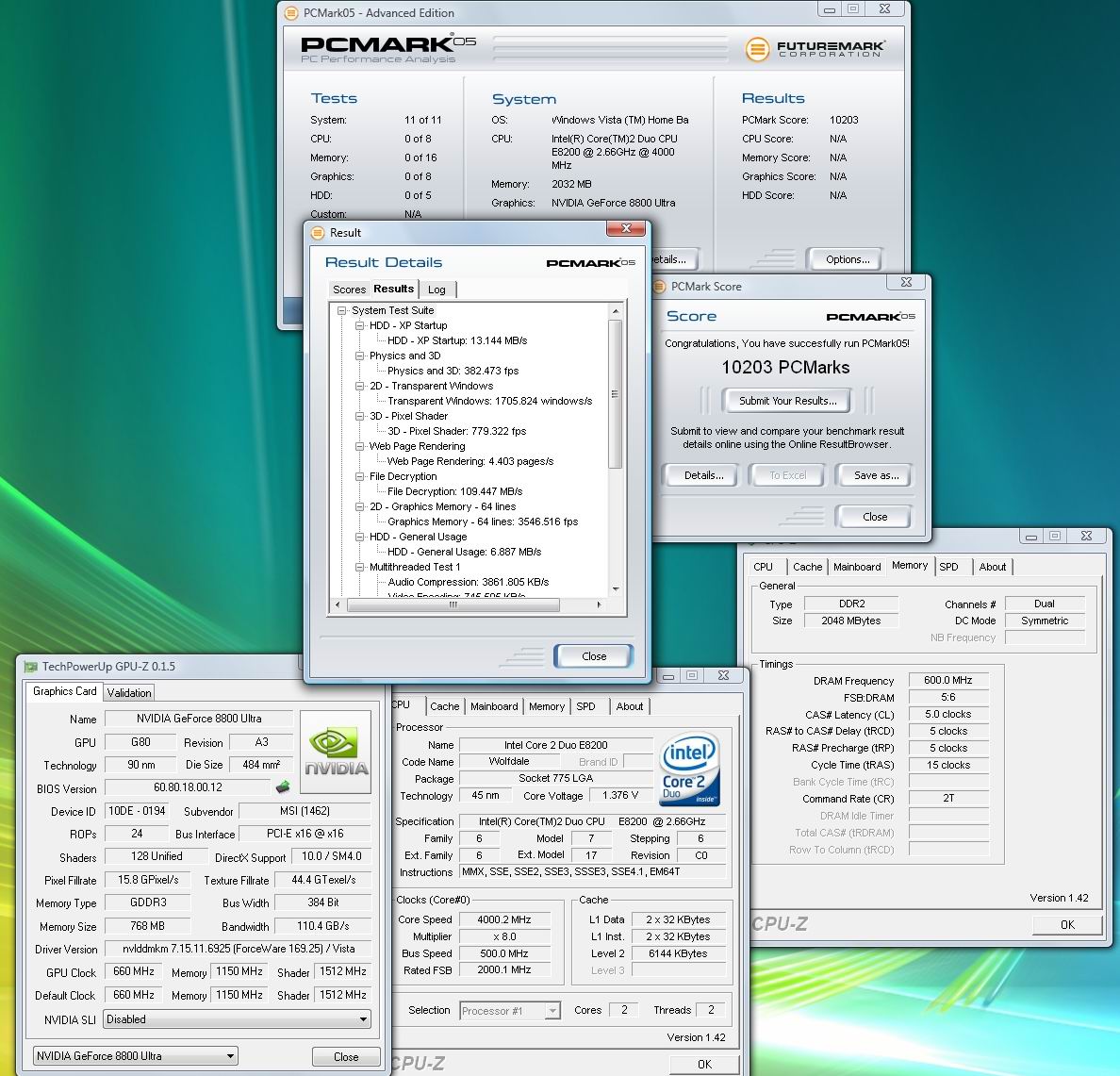Open SPD tab in CPU-Z memory window
The width and height of the screenshot is (1120, 1076).
pyautogui.click(x=948, y=567)
